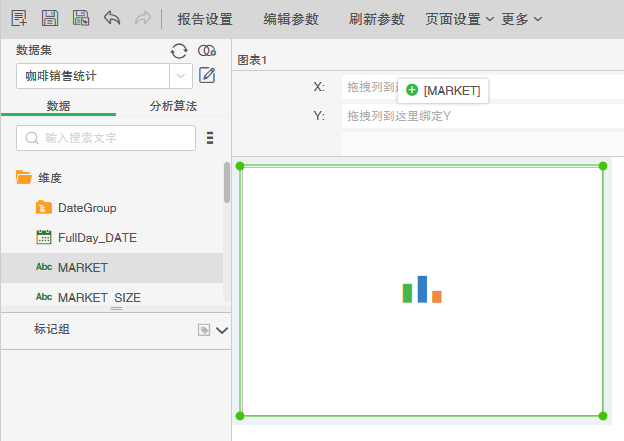Click the dataset join icon
This screenshot has width=624, height=441.
(207, 51)
